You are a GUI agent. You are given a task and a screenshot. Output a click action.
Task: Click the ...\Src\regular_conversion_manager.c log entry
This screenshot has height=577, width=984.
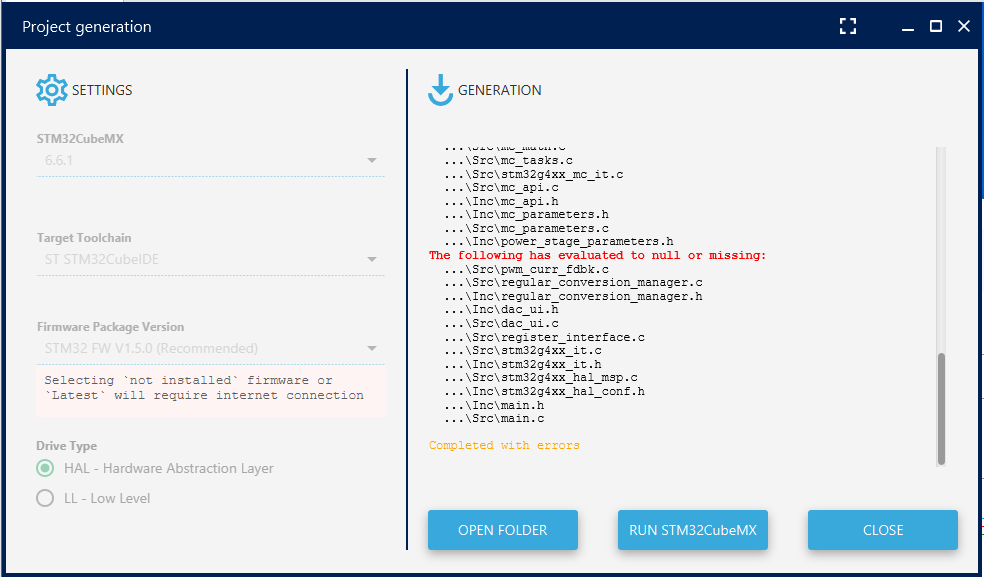click(573, 283)
